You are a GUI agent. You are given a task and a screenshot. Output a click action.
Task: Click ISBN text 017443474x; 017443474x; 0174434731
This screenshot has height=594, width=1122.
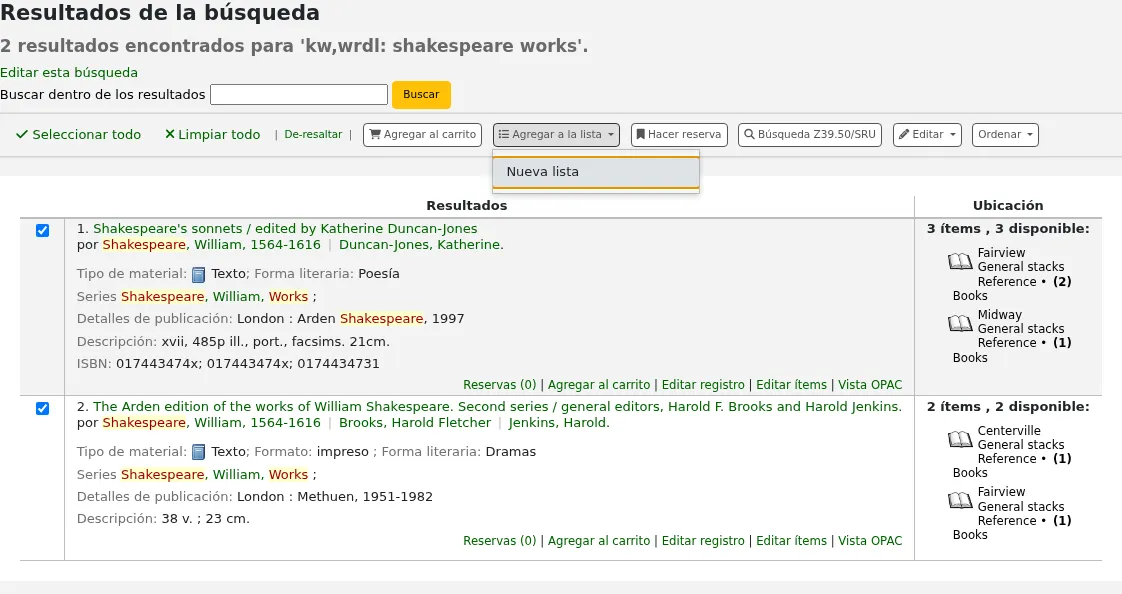[248, 364]
